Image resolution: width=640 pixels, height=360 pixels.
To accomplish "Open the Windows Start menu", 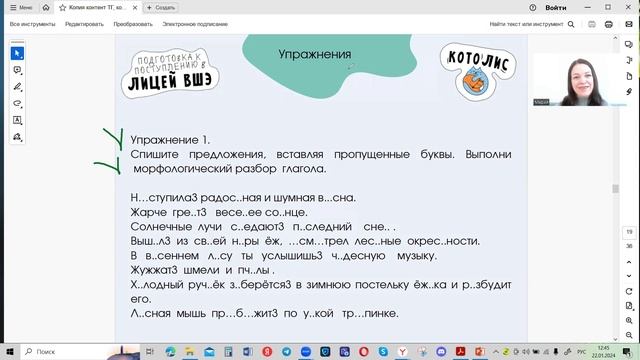I will pos(10,351).
